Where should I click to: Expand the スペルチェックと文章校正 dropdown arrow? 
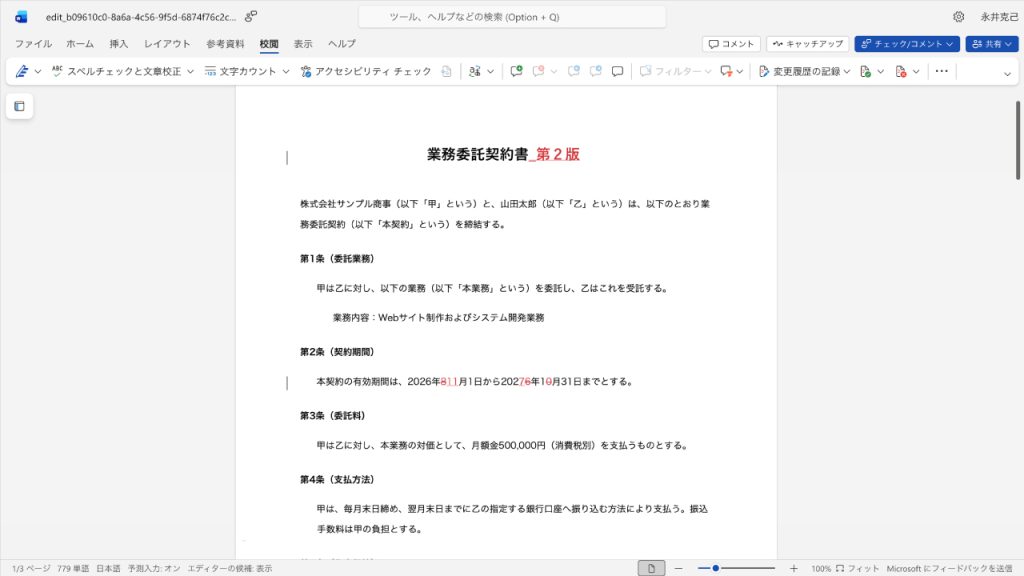pyautogui.click(x=190, y=71)
